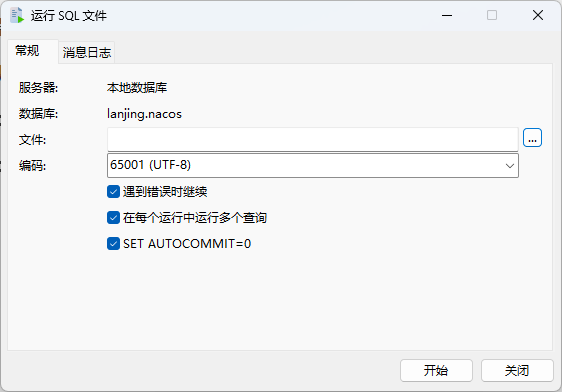Image resolution: width=562 pixels, height=392 pixels.
Task: Click the 遇到错误时继续 label text
Action: pos(165,192)
